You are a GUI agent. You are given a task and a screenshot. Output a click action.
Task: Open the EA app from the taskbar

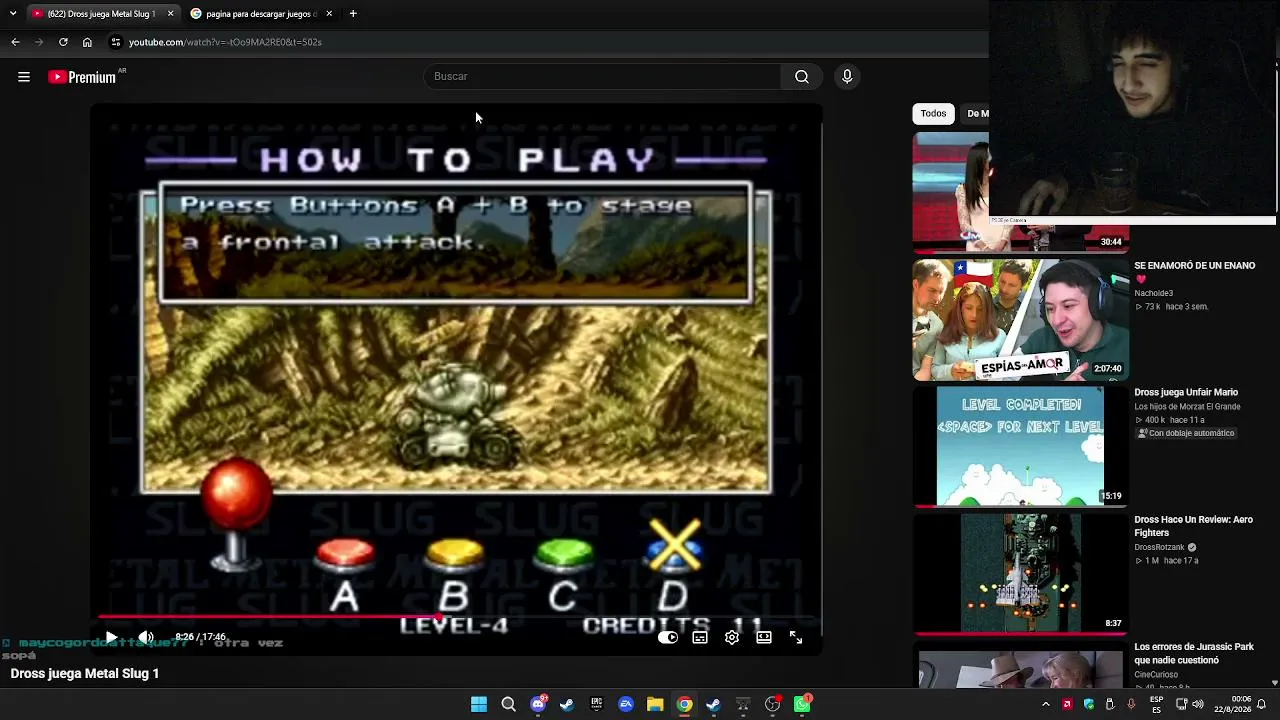pos(626,705)
